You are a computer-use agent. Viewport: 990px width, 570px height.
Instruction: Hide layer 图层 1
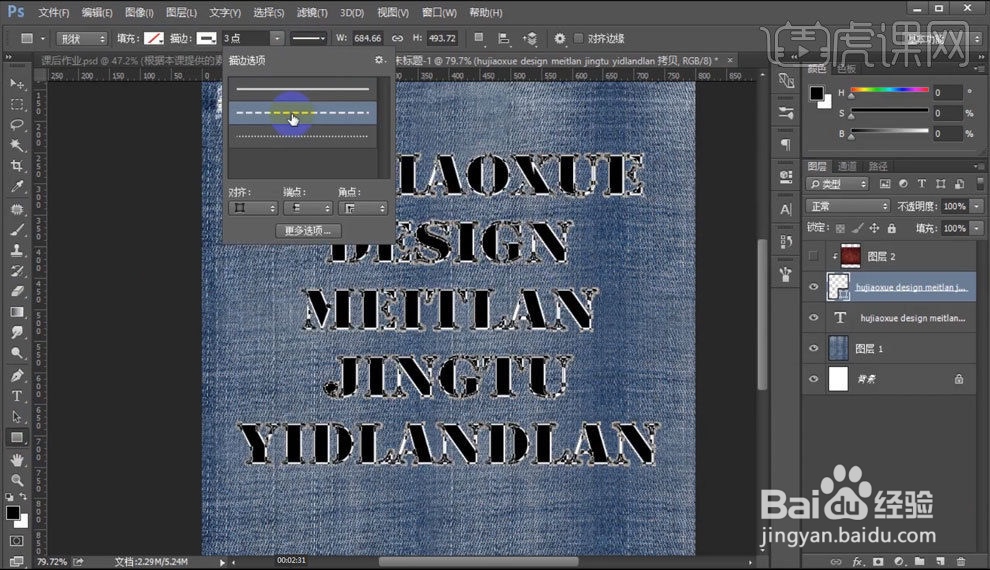pyautogui.click(x=813, y=348)
